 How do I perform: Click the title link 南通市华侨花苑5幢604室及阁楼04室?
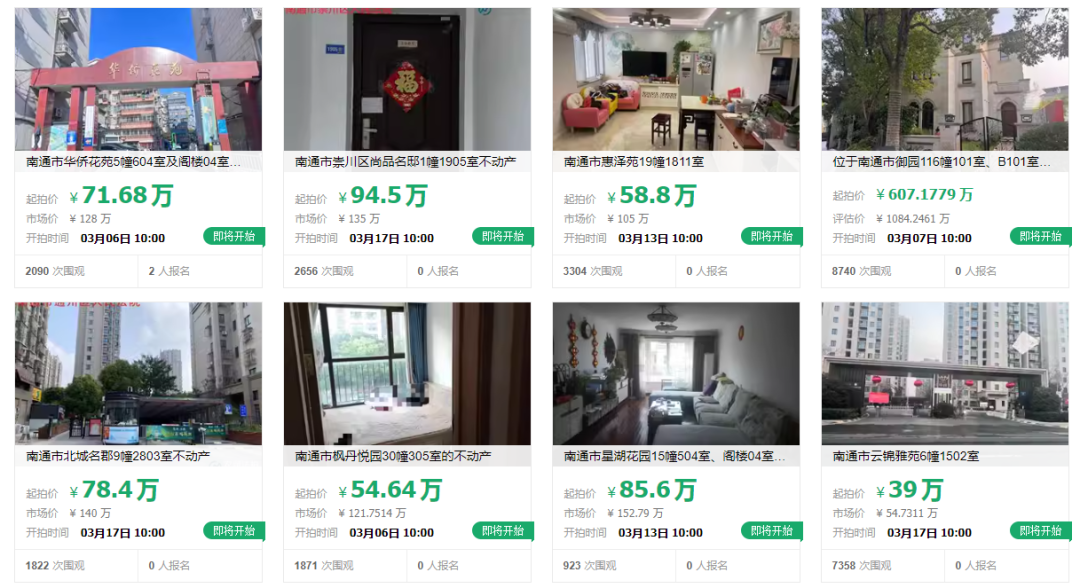pos(134,162)
